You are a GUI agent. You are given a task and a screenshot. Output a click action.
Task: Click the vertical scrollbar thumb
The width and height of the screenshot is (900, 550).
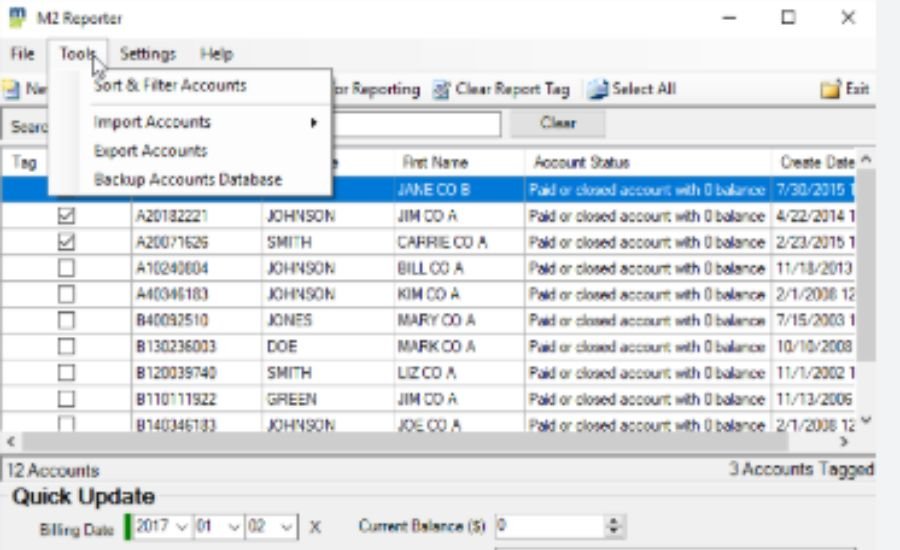point(866,264)
